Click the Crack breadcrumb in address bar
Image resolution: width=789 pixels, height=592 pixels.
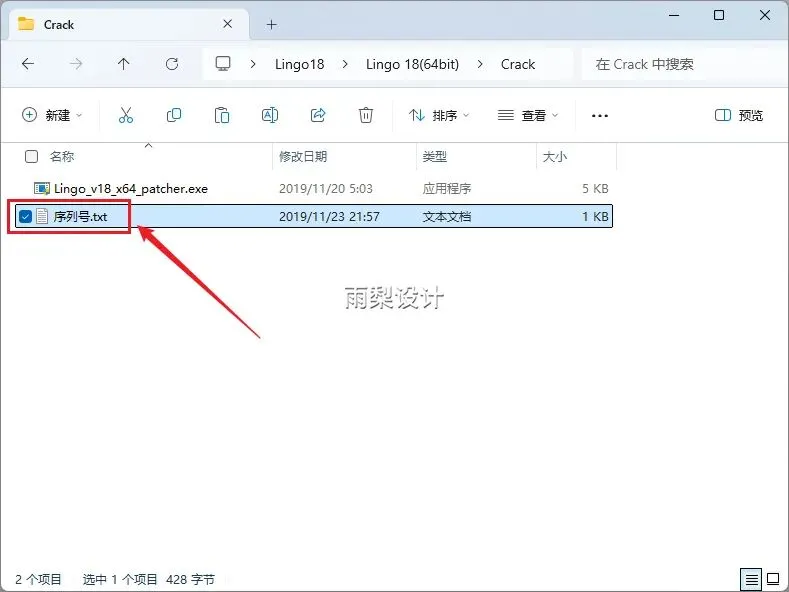pos(518,64)
